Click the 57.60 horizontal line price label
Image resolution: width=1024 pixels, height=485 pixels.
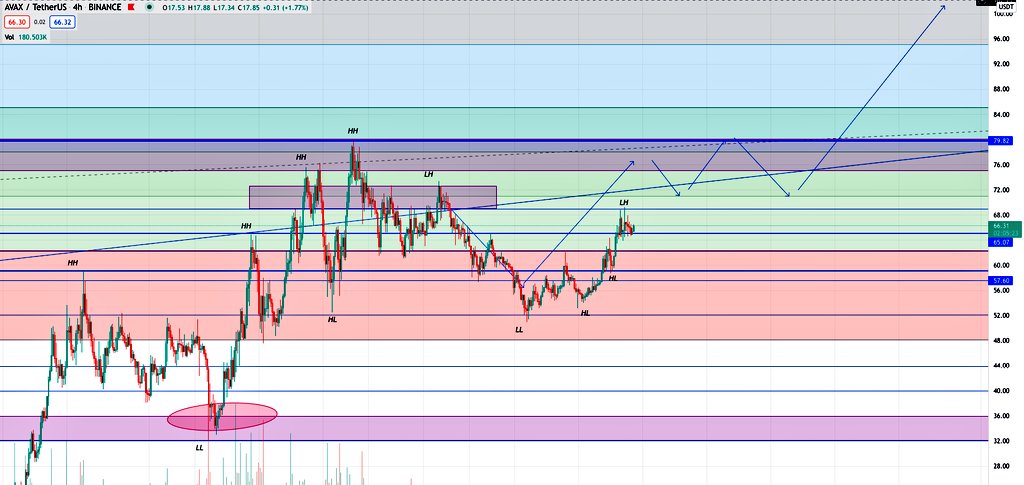(1002, 280)
